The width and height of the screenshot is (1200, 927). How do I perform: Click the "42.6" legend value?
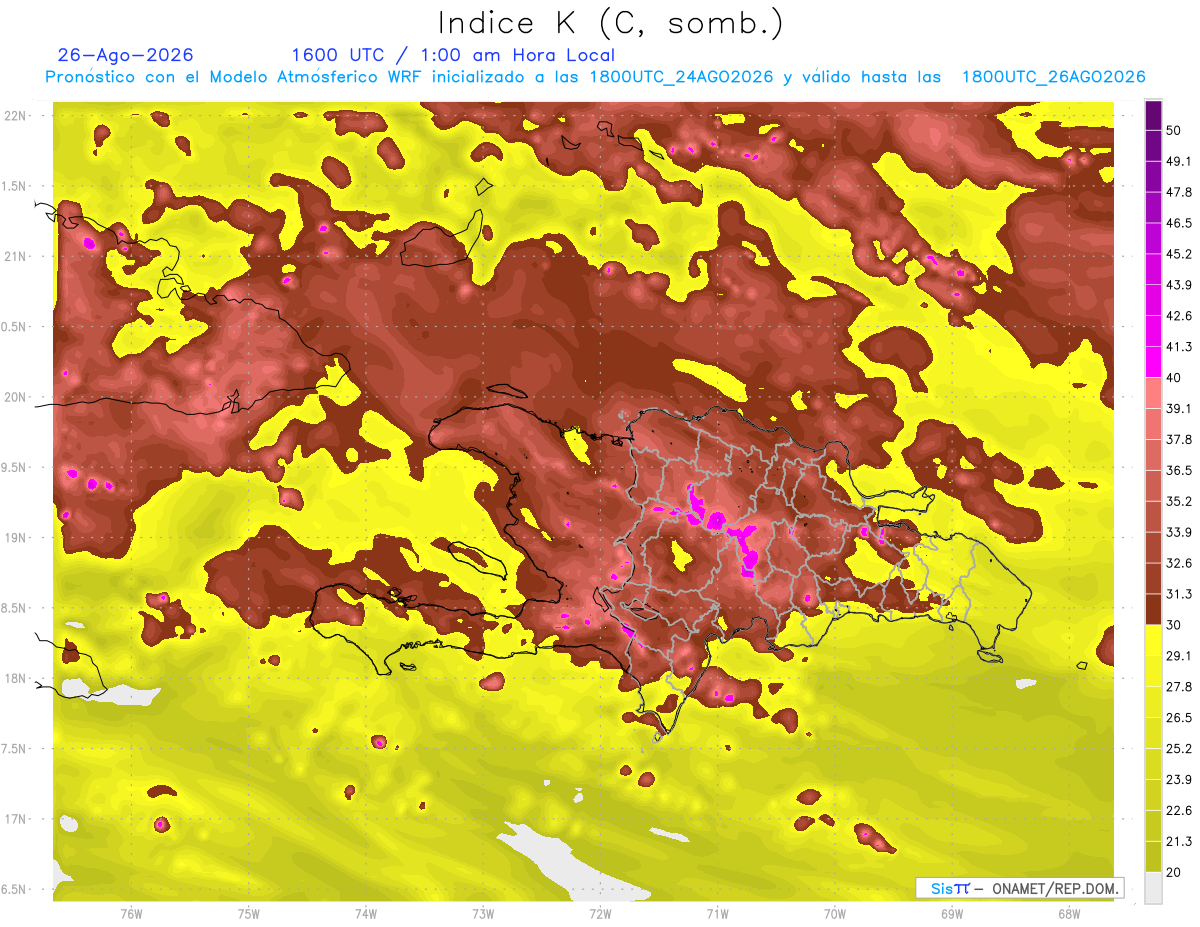[x=1178, y=316]
